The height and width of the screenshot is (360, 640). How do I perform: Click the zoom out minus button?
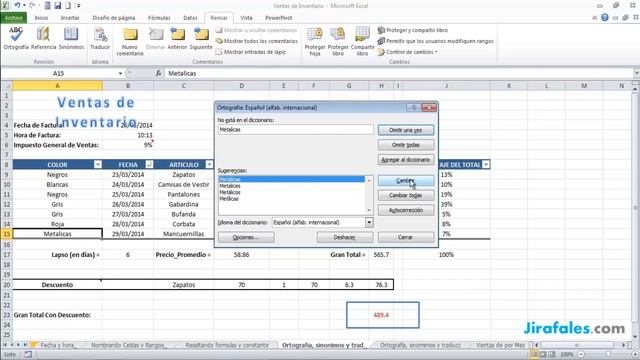coord(581,355)
